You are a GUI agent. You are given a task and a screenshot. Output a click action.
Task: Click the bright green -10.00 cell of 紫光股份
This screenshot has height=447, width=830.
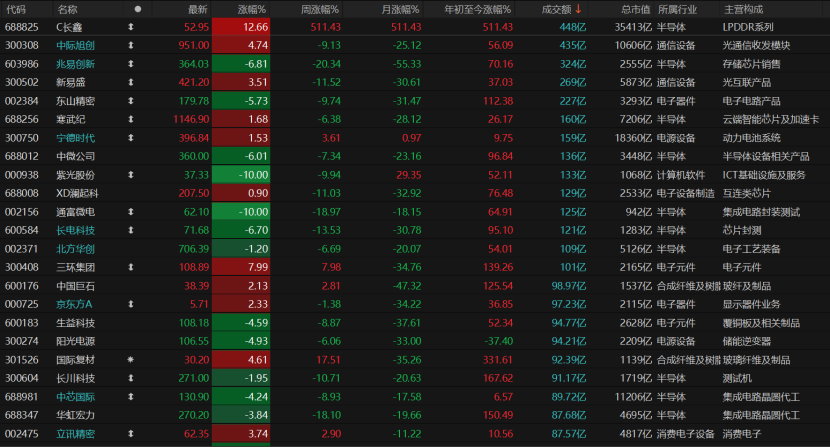(241, 175)
